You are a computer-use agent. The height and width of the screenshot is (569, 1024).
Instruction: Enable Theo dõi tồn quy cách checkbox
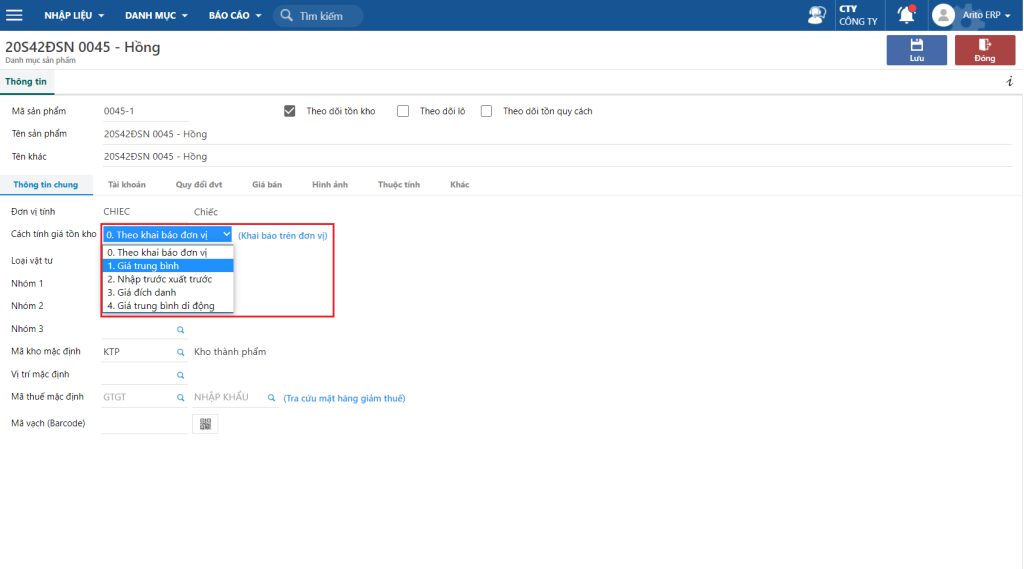[x=487, y=111]
